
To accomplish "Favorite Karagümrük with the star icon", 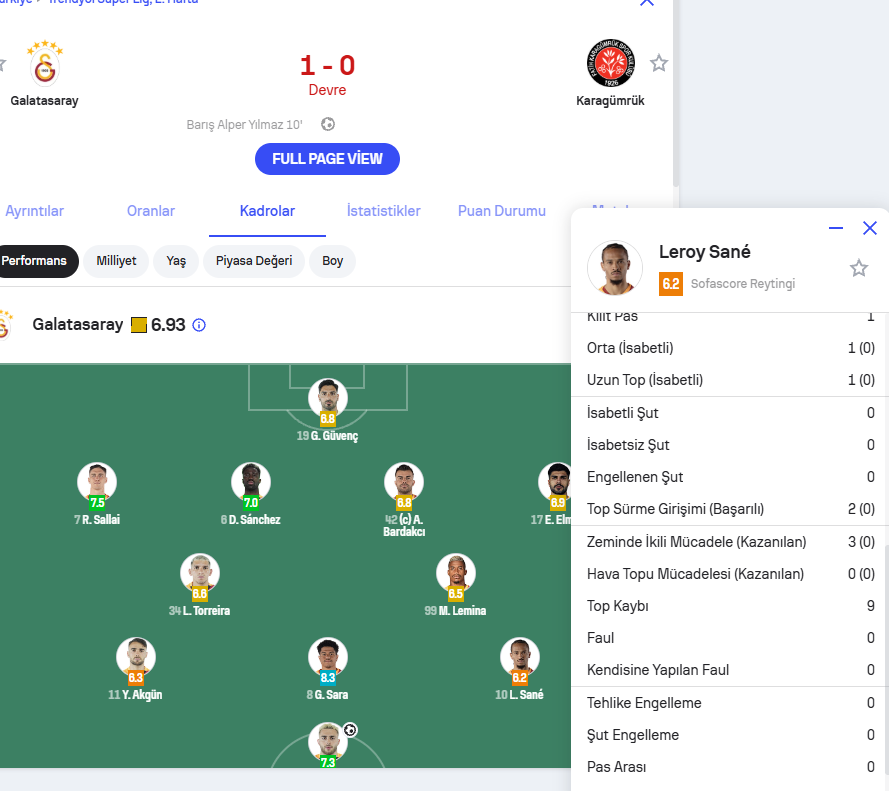I will click(658, 63).
